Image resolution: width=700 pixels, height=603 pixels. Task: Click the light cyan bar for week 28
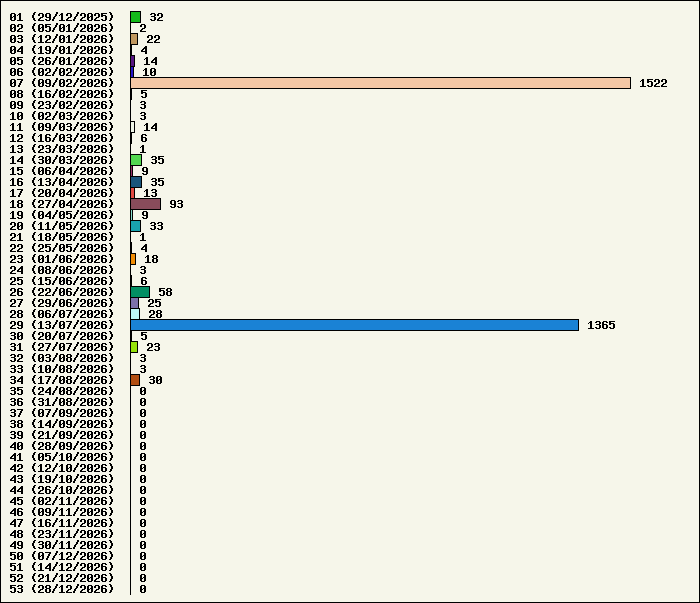(135, 314)
